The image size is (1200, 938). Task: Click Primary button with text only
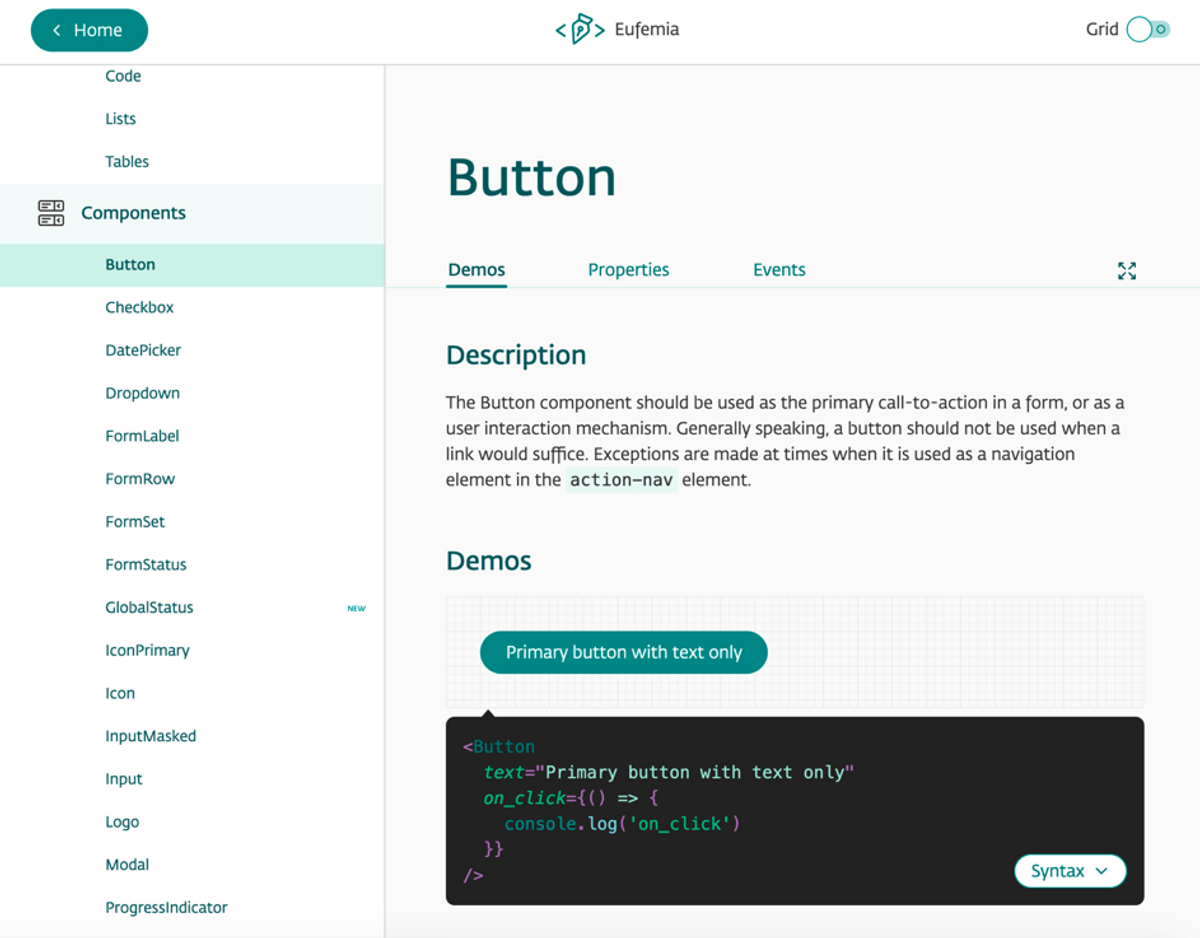click(624, 652)
